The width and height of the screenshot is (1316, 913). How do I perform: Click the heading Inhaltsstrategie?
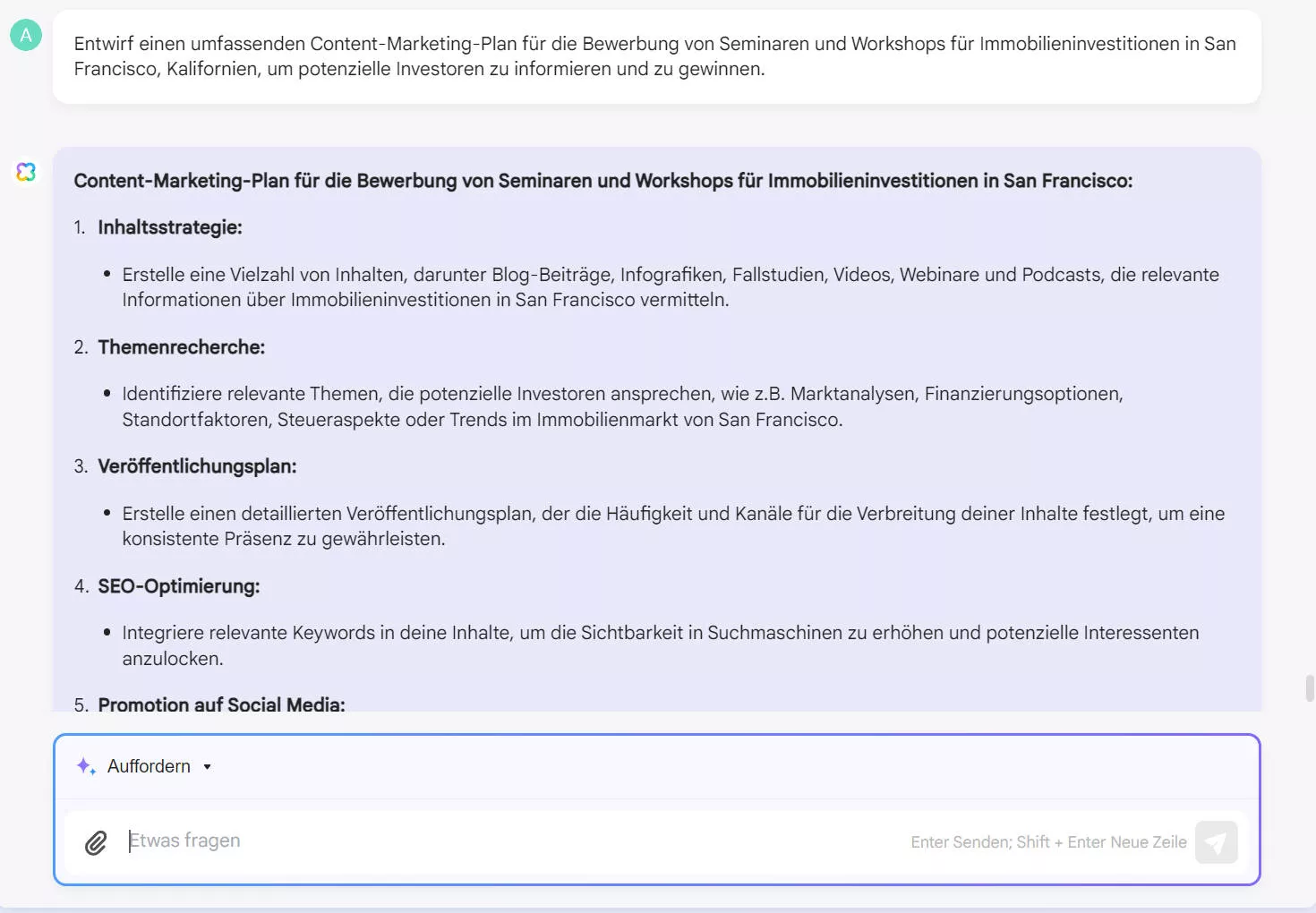[170, 227]
